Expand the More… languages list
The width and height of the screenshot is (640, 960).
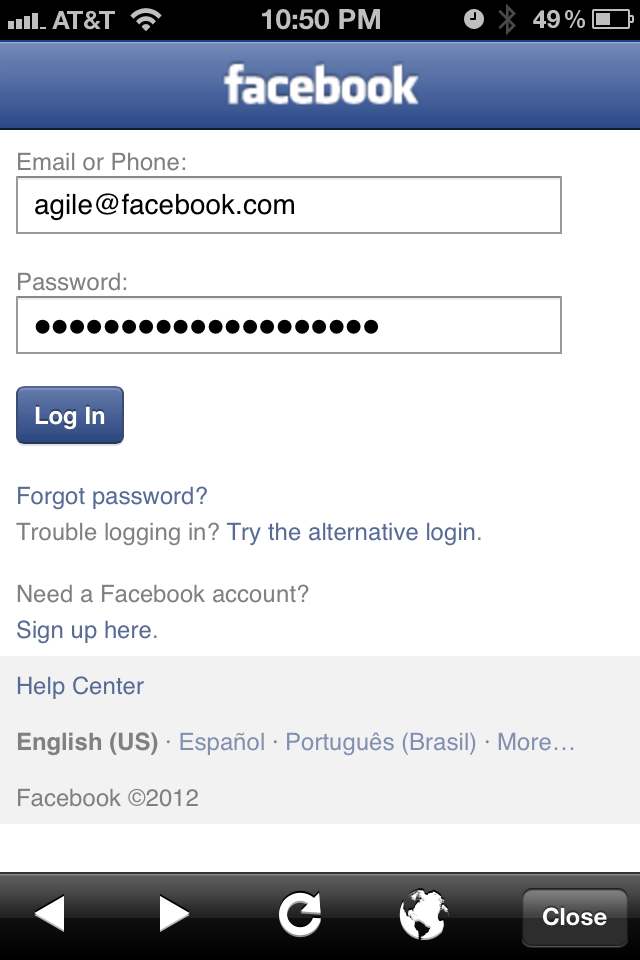click(536, 742)
